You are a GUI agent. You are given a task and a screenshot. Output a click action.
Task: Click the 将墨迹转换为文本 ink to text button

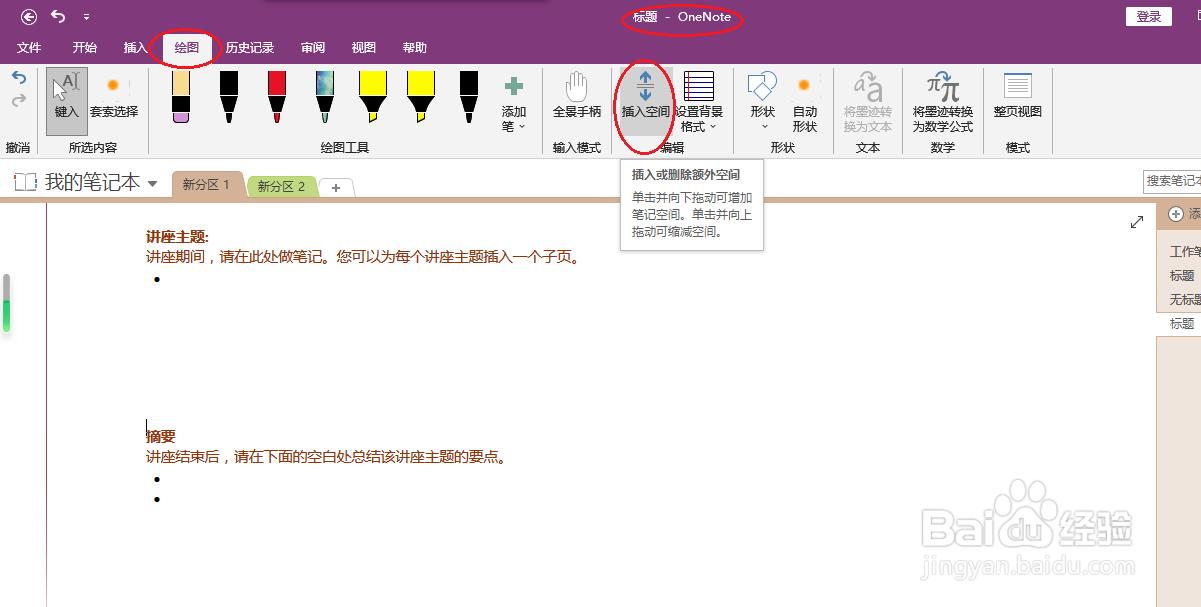(868, 102)
